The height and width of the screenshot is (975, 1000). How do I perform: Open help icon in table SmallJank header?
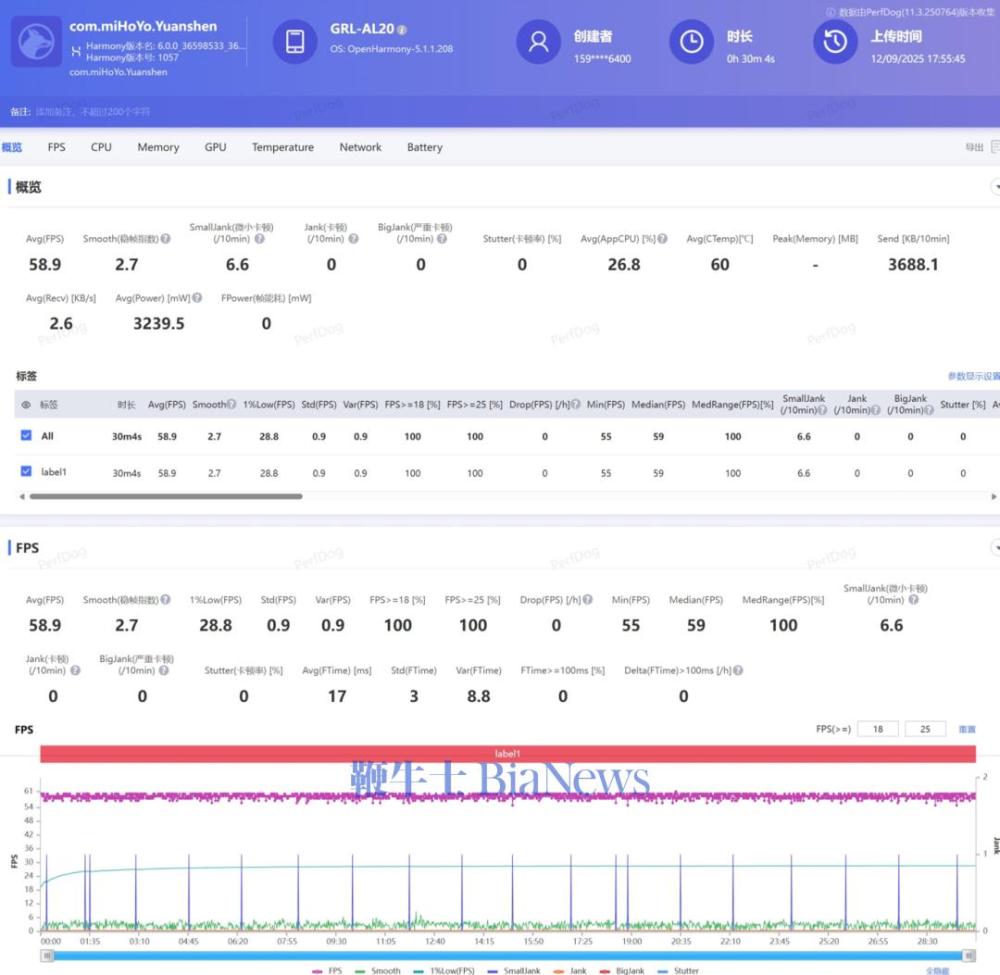tap(823, 410)
